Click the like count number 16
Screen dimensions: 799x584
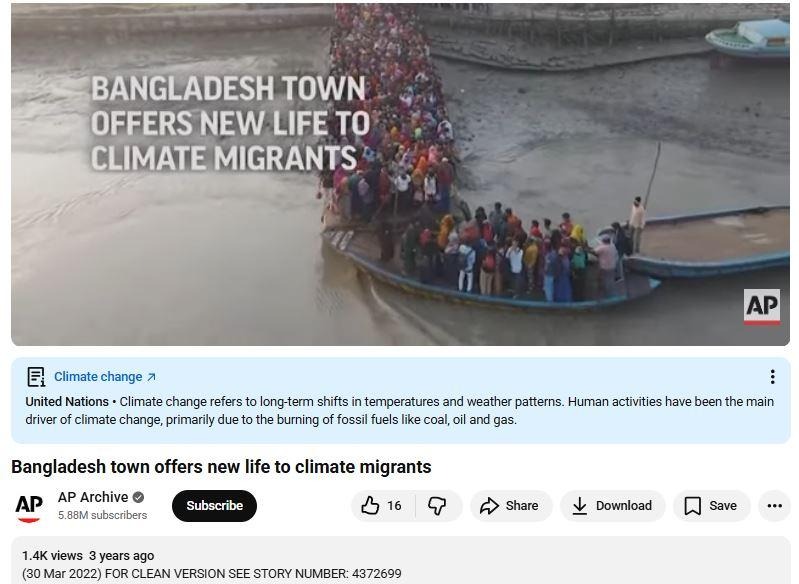(394, 506)
